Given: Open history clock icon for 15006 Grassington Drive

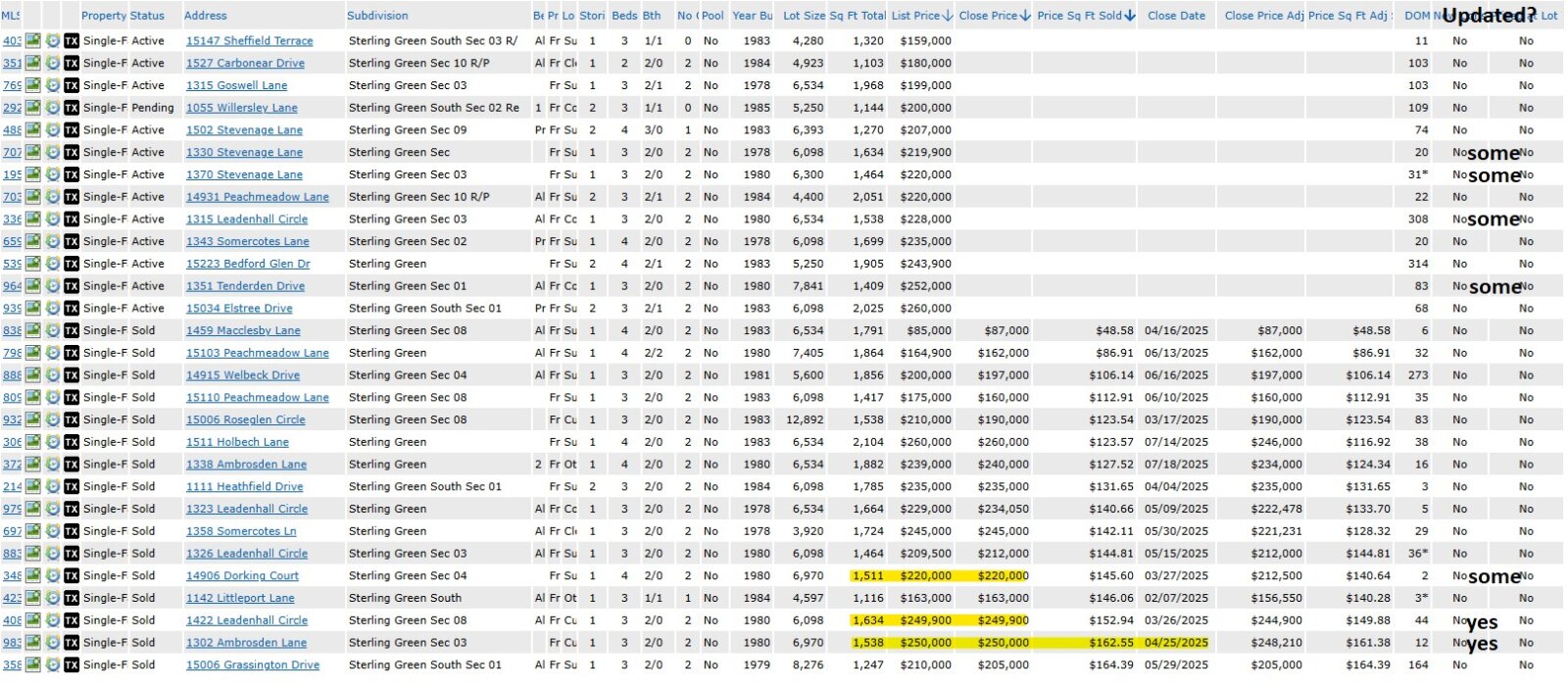Looking at the screenshot, I should pyautogui.click(x=52, y=665).
